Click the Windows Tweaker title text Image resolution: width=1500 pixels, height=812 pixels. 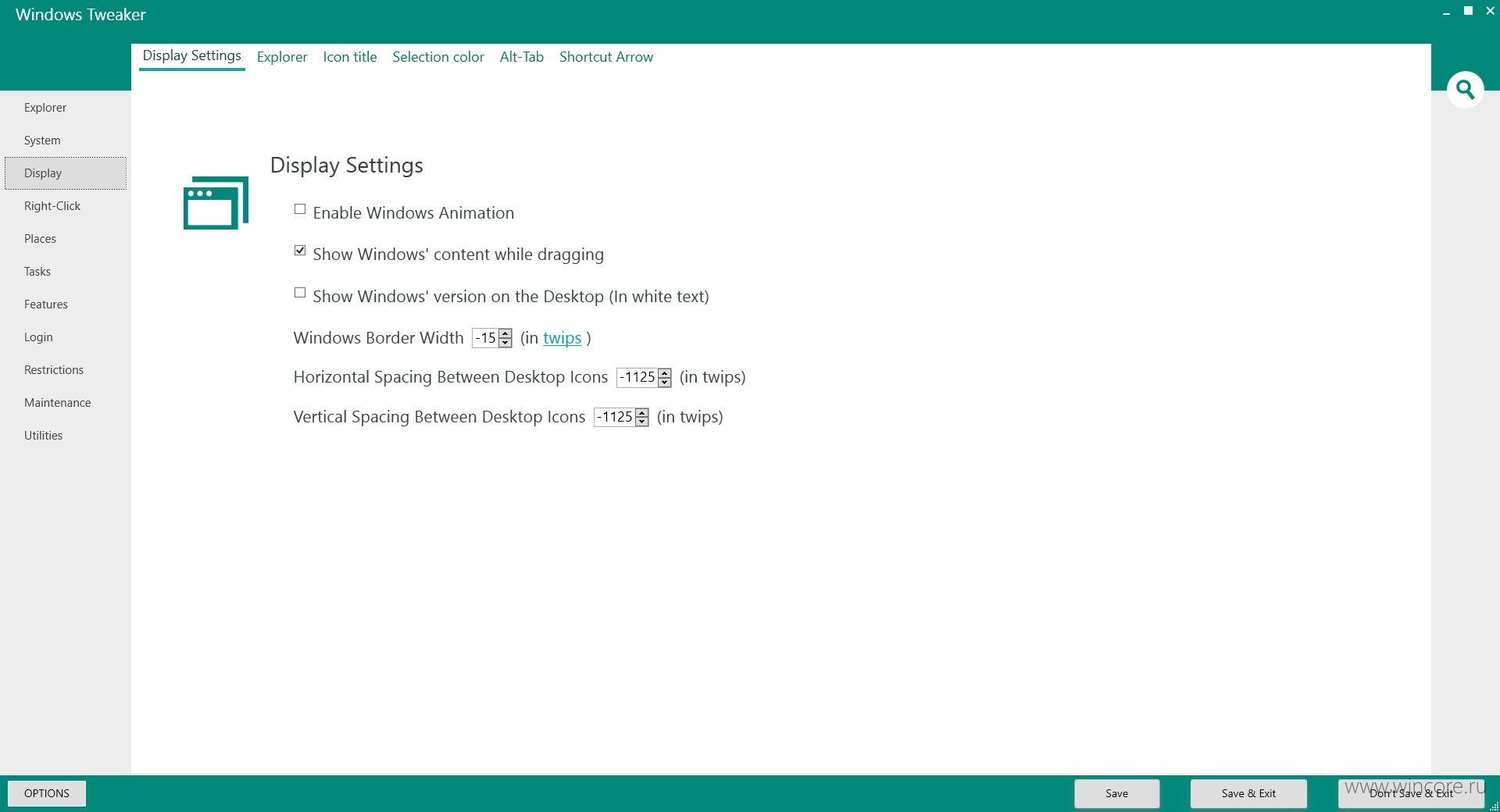click(x=80, y=15)
